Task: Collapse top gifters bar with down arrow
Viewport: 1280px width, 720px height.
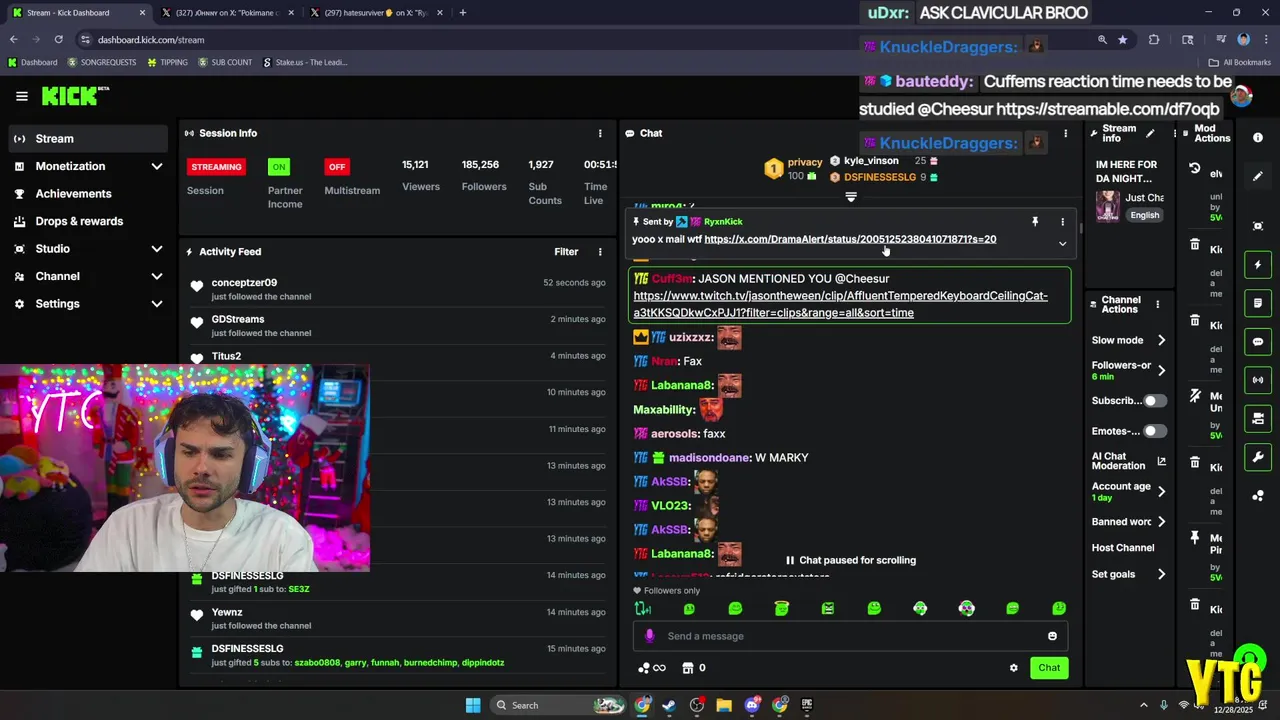Action: pyautogui.click(x=851, y=197)
